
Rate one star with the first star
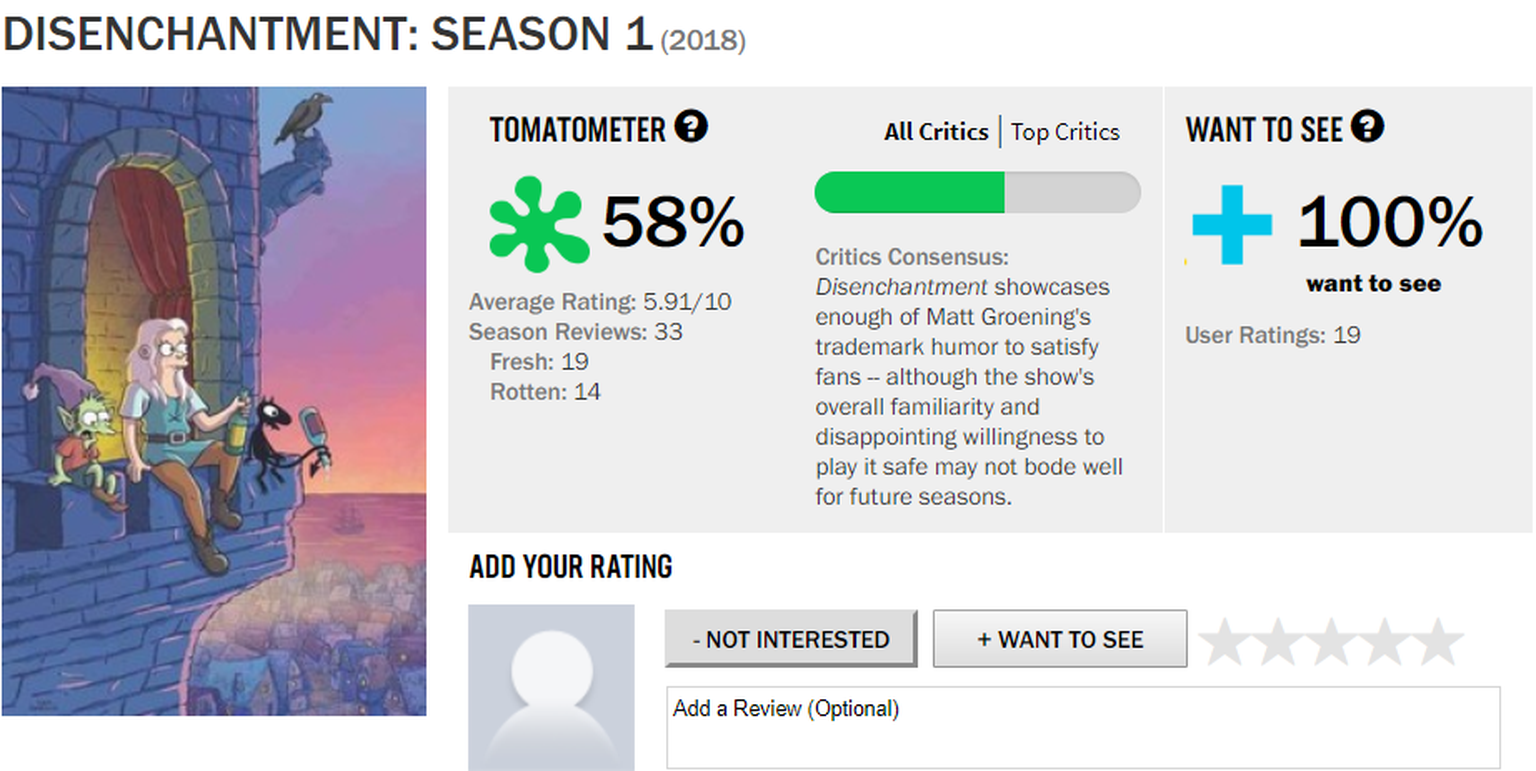click(x=1225, y=641)
